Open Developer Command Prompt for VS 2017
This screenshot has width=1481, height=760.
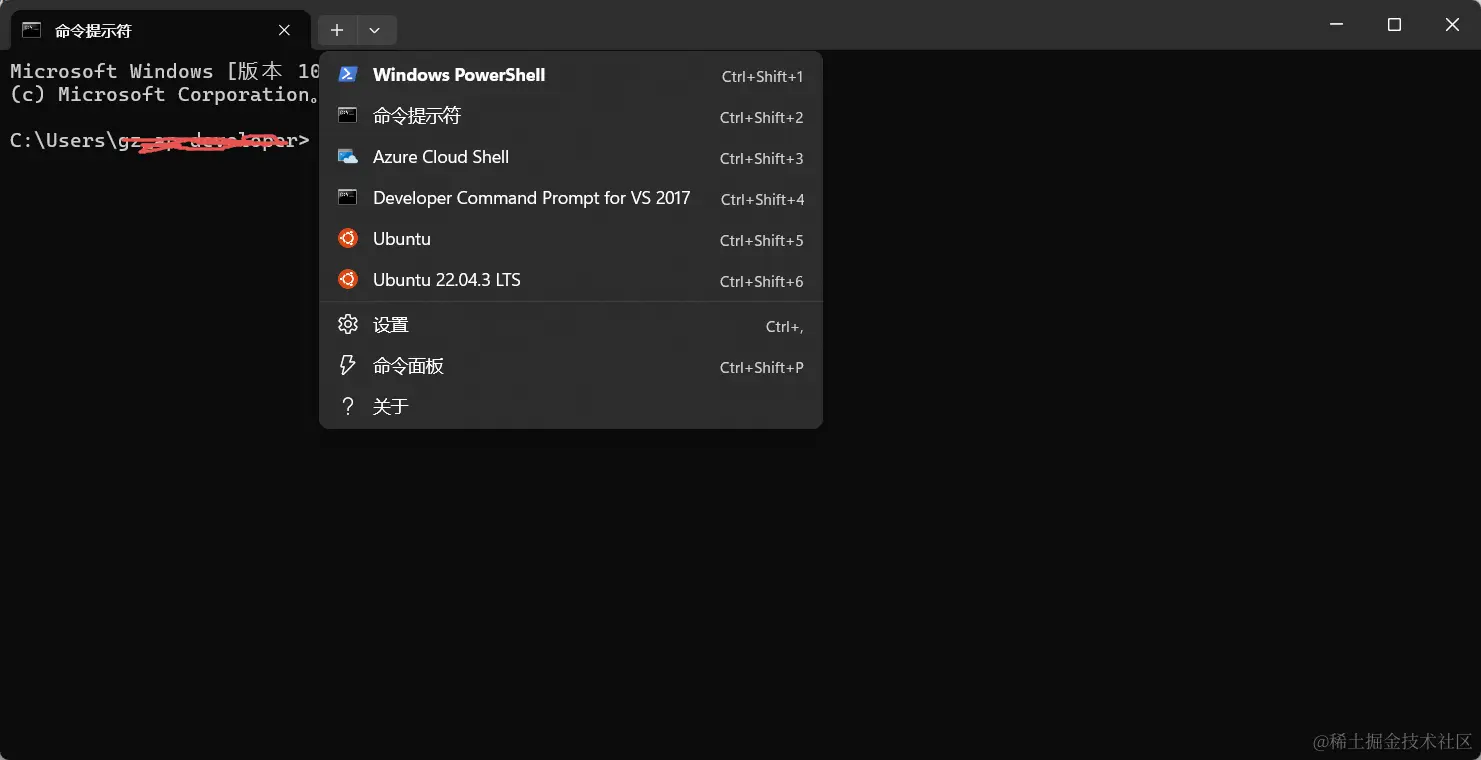point(571,198)
